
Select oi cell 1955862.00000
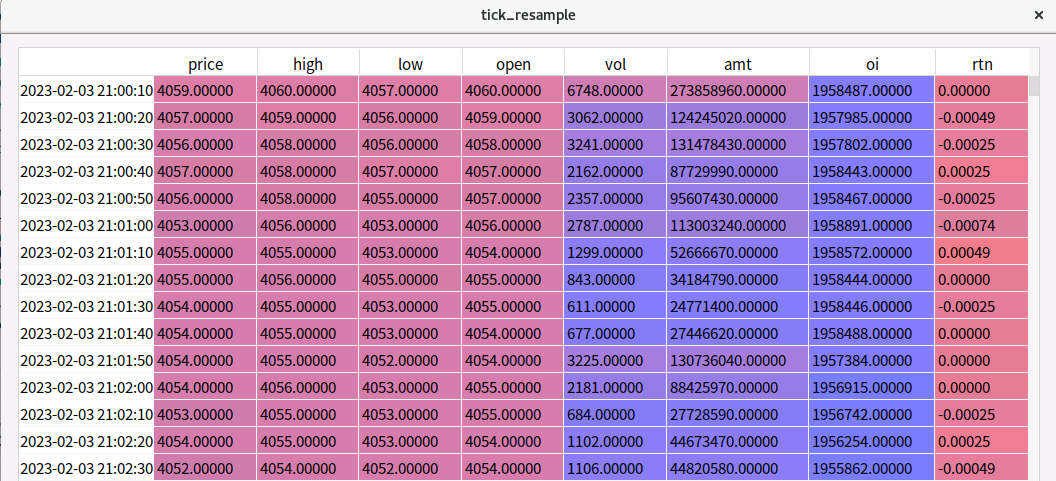[872, 468]
